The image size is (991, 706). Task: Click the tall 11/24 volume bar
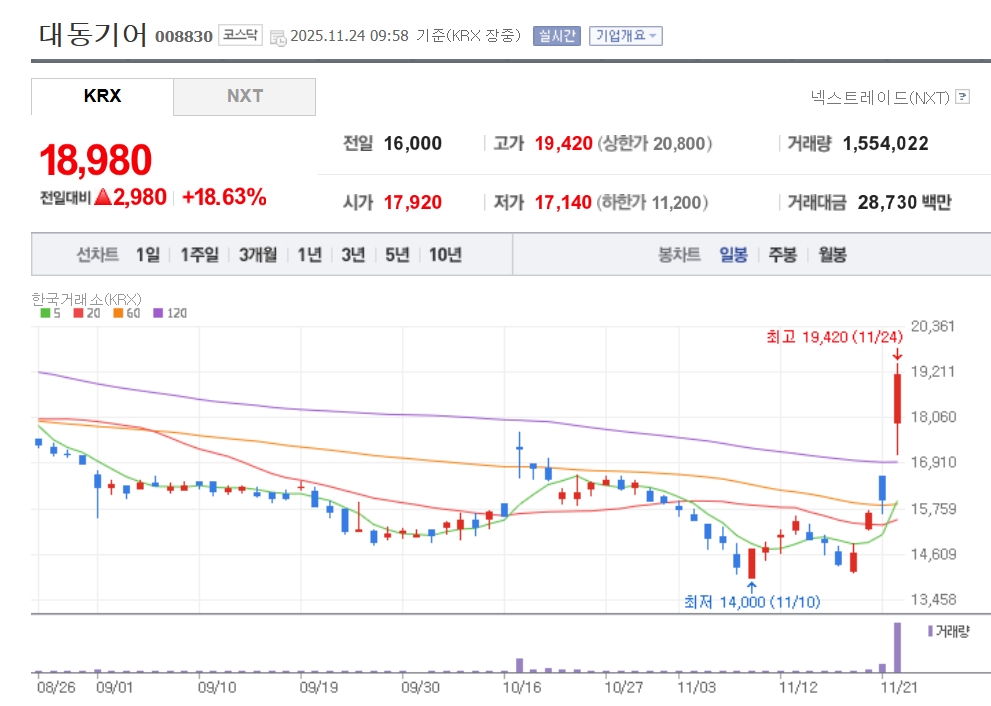tap(897, 647)
